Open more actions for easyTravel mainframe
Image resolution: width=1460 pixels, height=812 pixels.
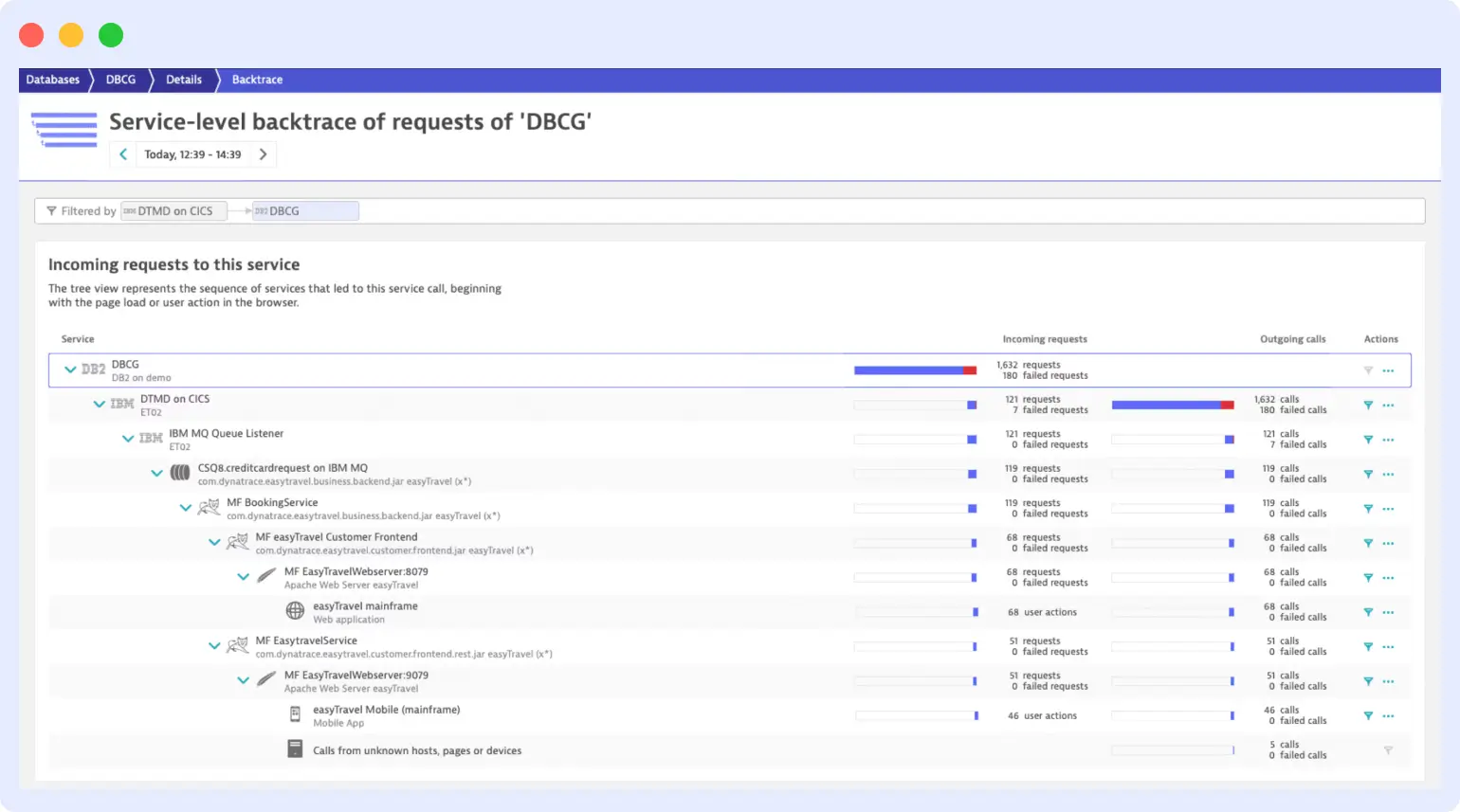click(1388, 612)
